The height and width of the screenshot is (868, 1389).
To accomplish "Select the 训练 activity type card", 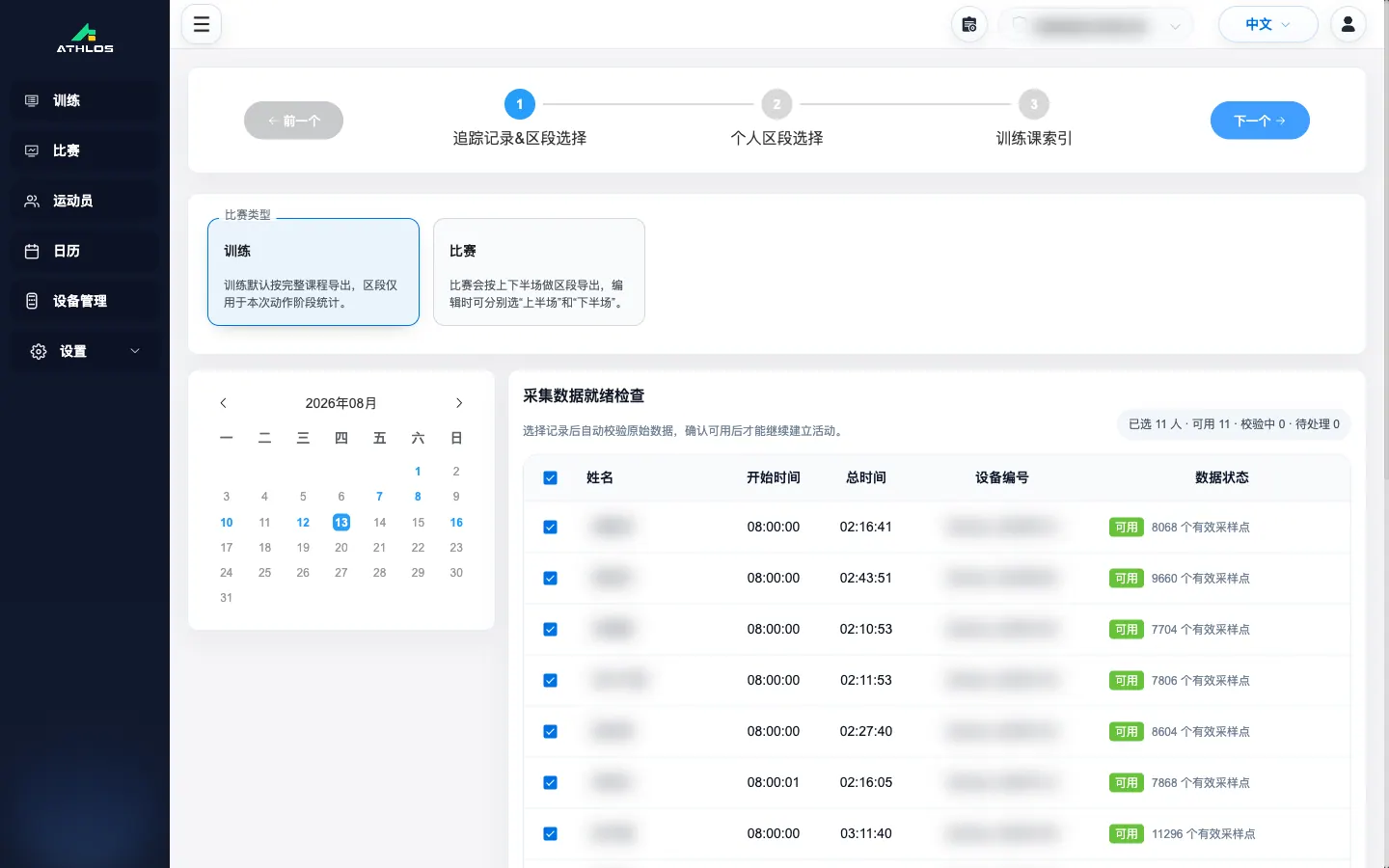I will (313, 272).
